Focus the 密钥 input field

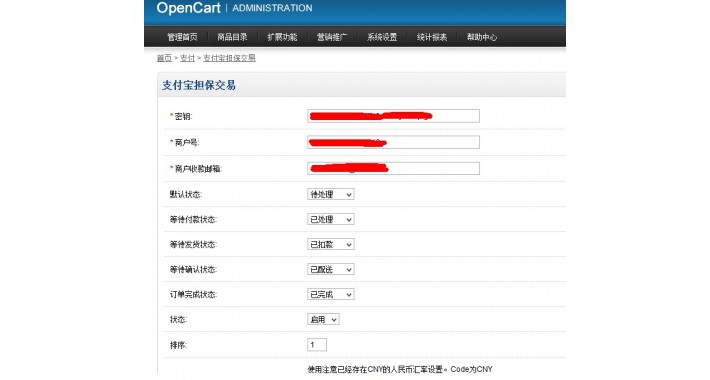(x=393, y=116)
